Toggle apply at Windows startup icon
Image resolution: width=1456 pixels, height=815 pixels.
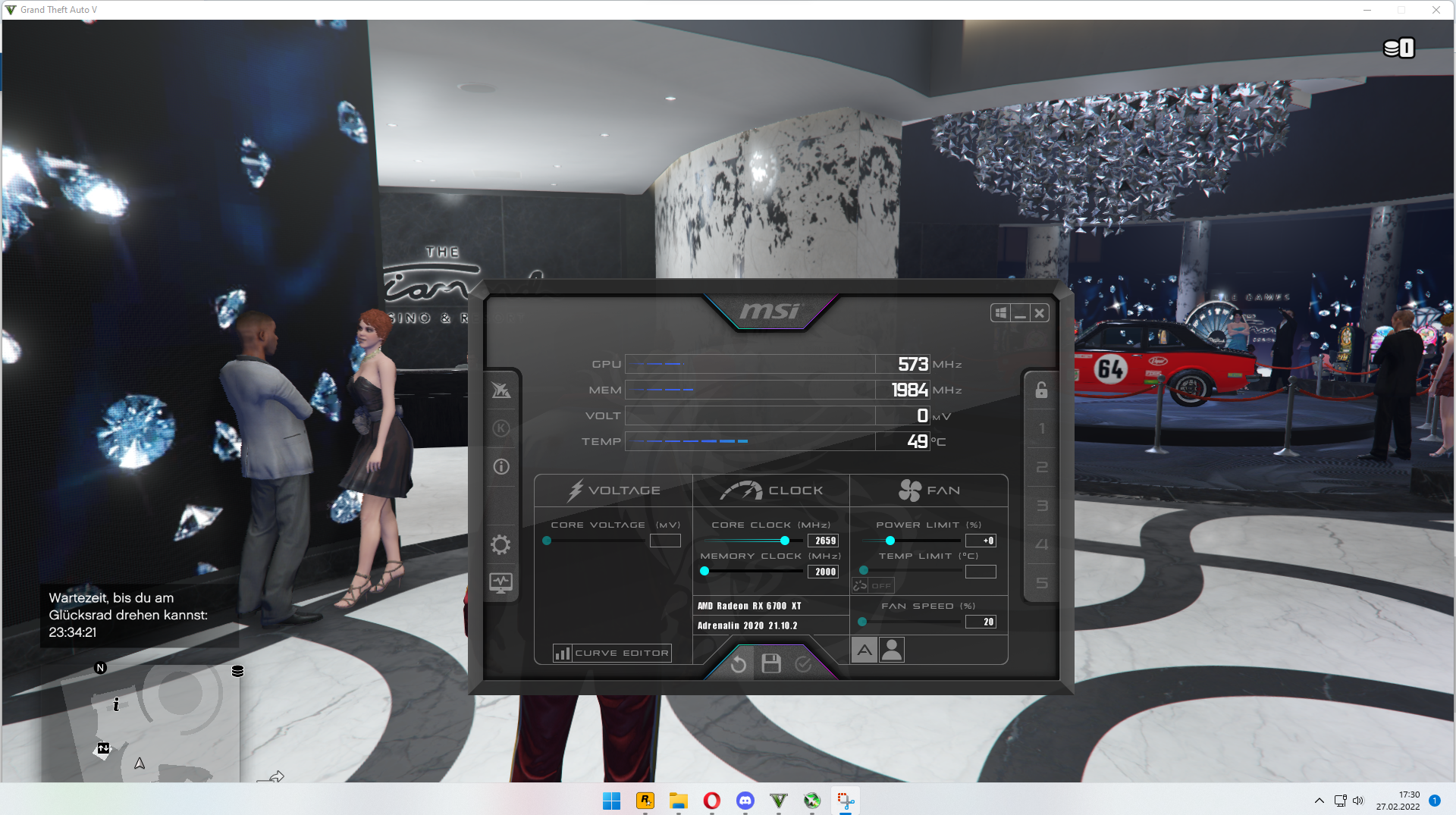1001,313
